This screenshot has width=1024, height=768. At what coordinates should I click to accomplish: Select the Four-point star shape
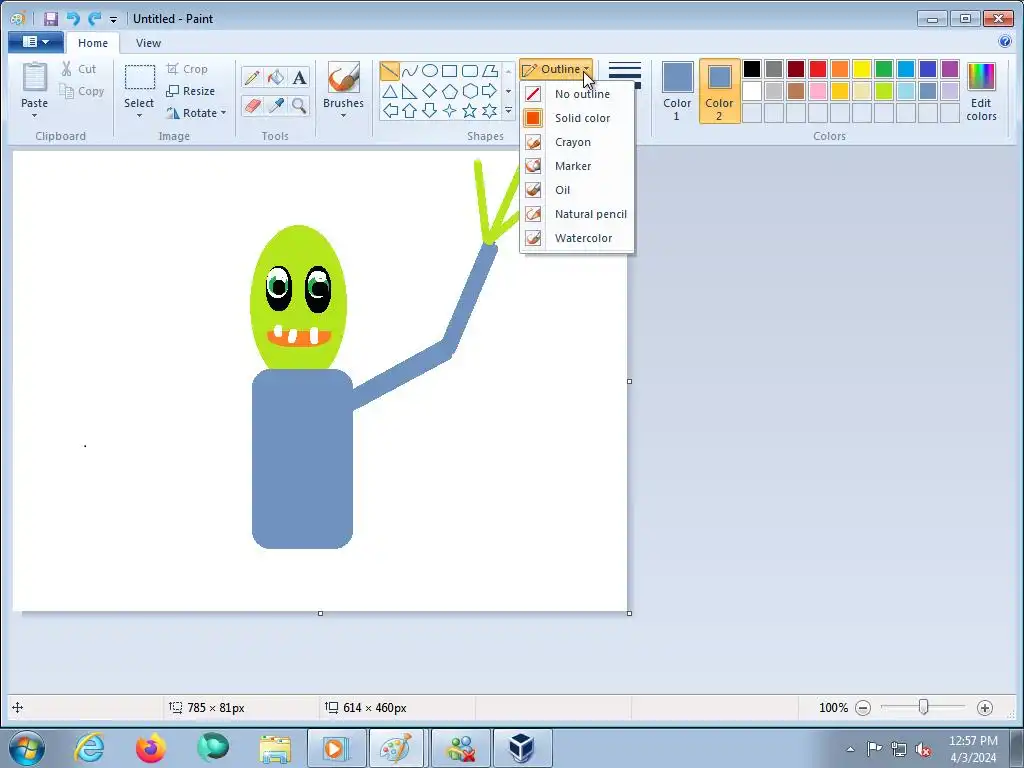449,110
